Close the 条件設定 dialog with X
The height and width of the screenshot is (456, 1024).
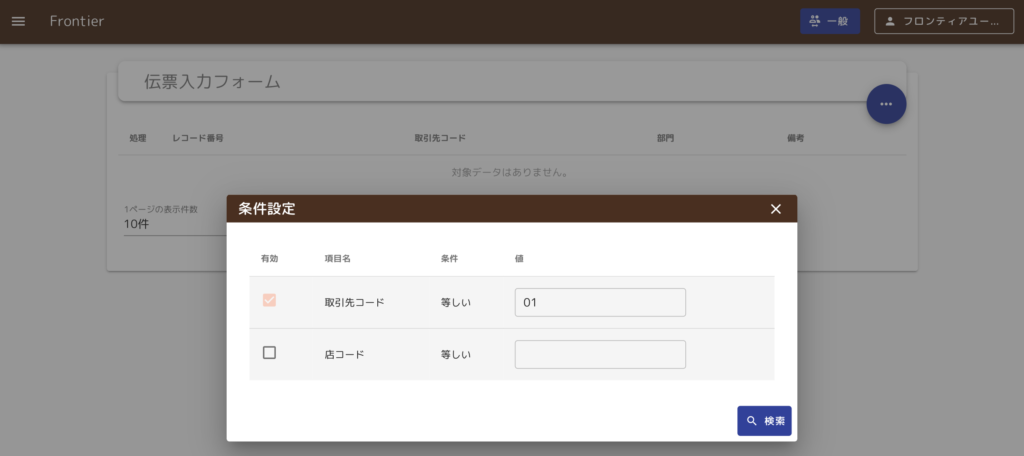coord(775,209)
